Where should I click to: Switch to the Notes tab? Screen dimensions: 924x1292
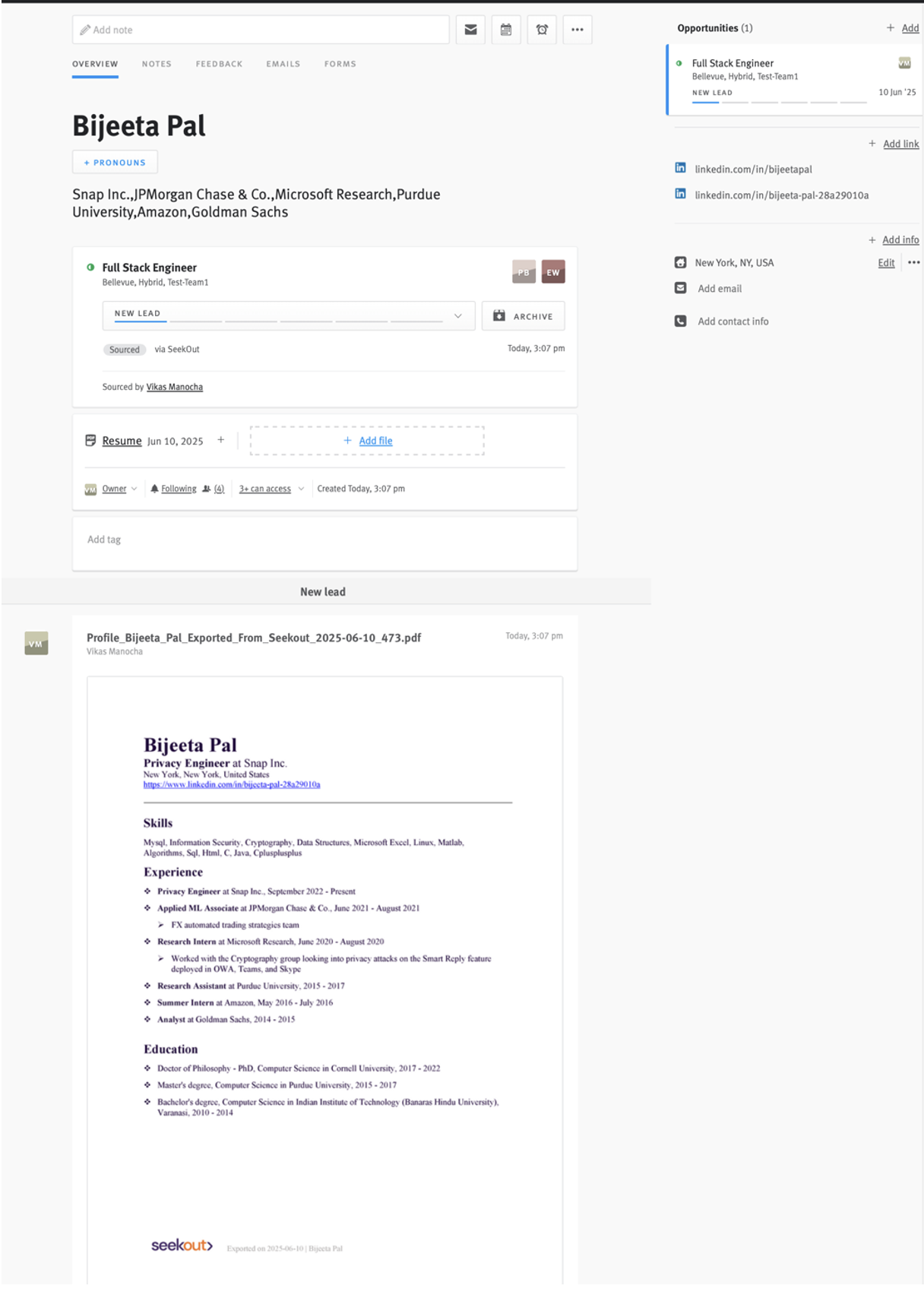tap(157, 64)
